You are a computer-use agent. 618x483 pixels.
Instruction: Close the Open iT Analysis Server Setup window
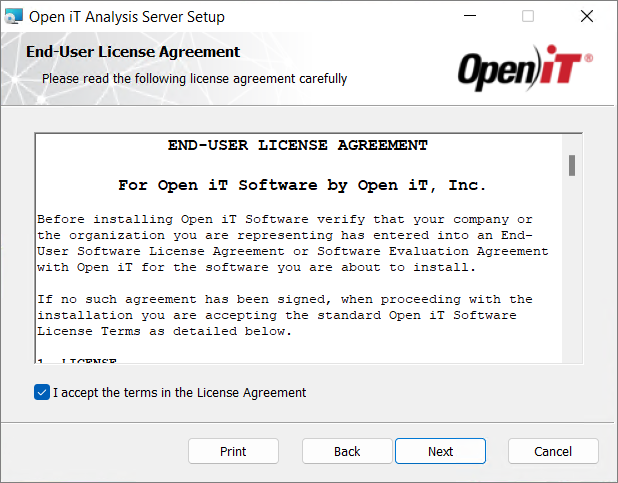pos(587,16)
